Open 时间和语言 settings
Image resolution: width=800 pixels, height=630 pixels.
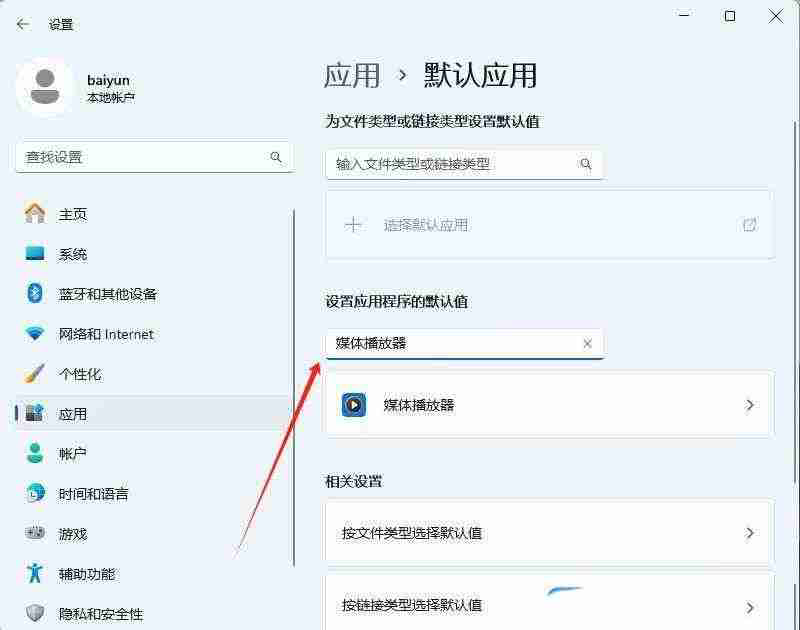[153, 493]
